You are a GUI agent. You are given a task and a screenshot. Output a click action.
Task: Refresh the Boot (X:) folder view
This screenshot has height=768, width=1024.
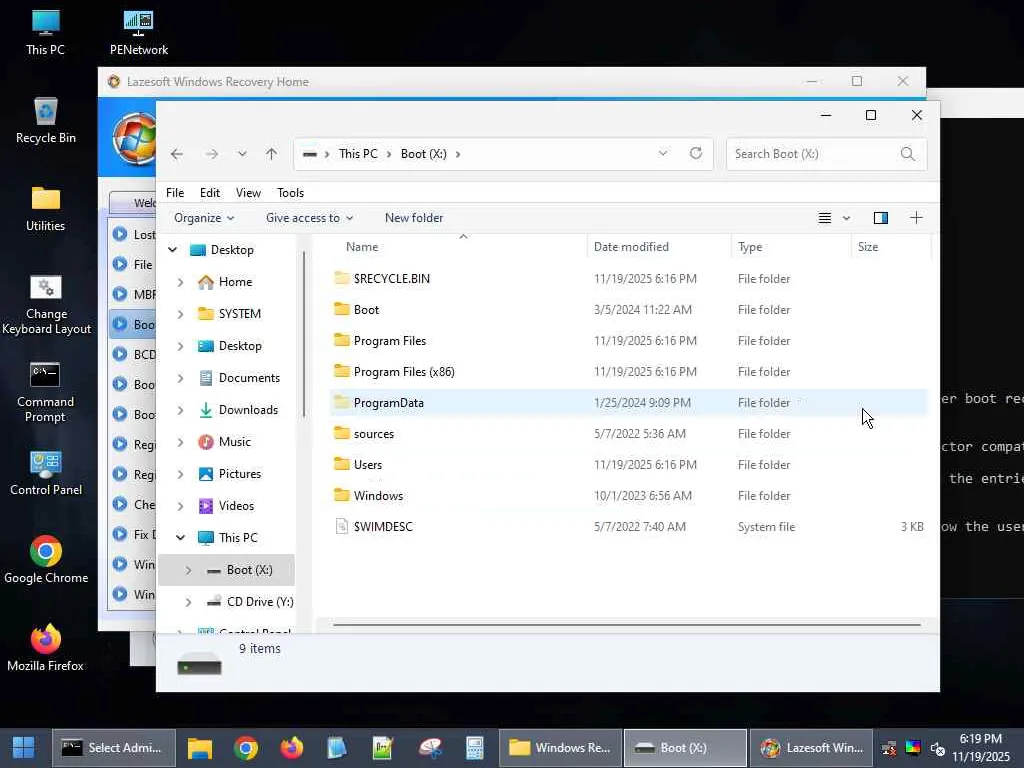coord(696,153)
